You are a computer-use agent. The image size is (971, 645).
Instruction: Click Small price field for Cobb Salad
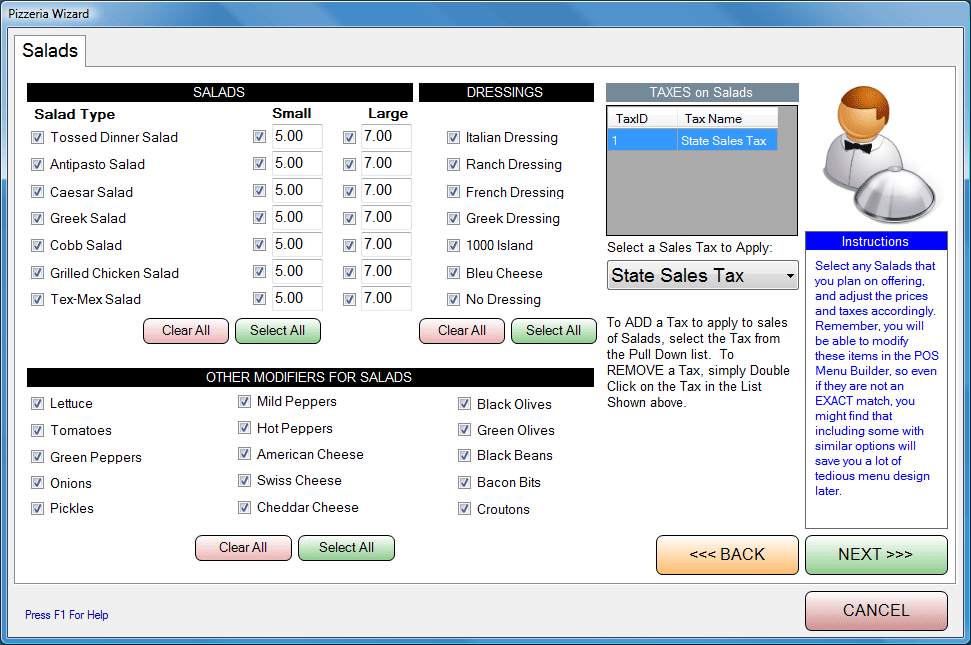[297, 245]
